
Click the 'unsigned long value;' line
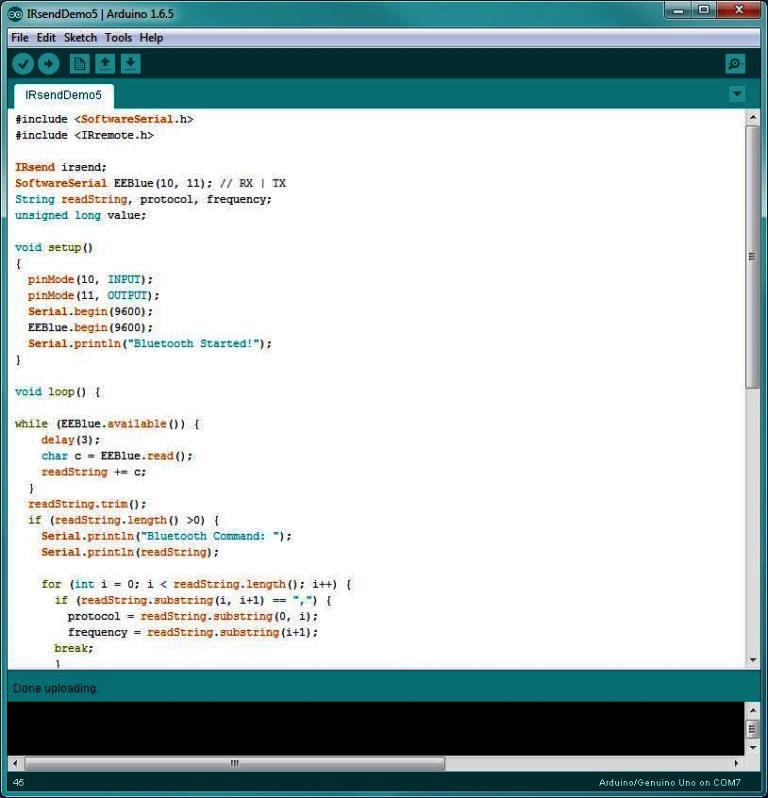tap(80, 215)
